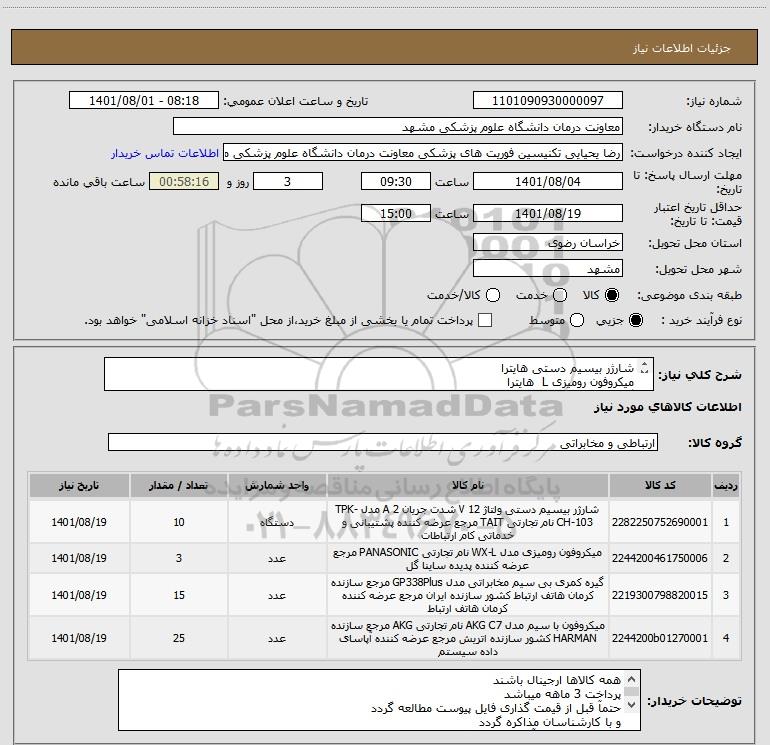The image size is (770, 745).
Task: Click the جزئیات اطلاعات نیاز page header
Action: pos(682,48)
